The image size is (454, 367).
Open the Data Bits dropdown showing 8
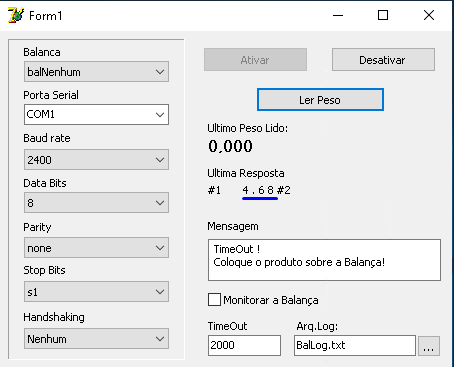[96, 203]
